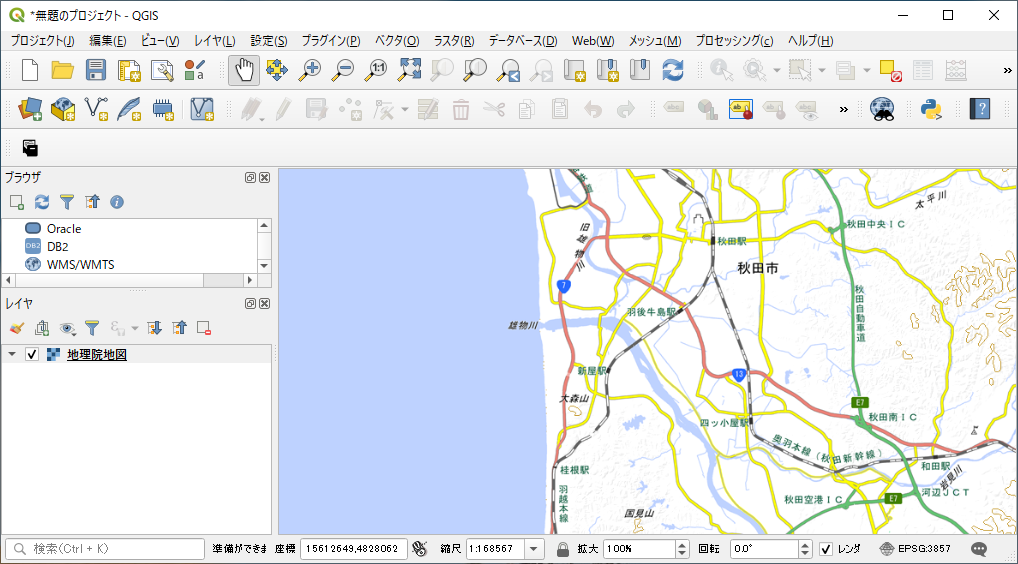
Task: Click the Open Layer Styling panel icon
Action: 17,328
